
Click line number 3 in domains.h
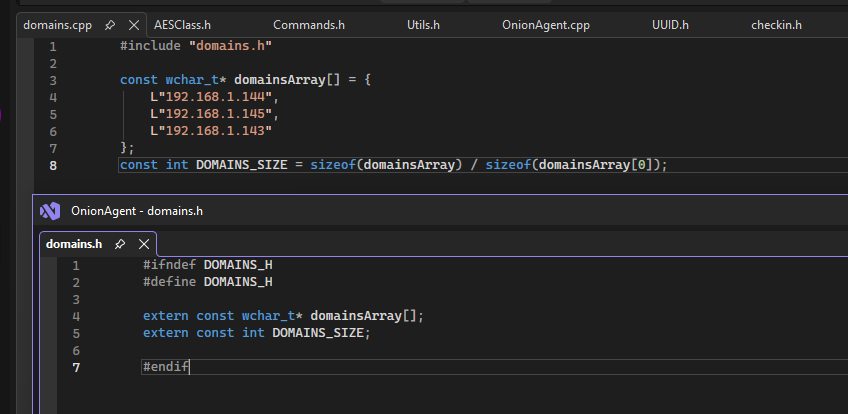(76, 299)
